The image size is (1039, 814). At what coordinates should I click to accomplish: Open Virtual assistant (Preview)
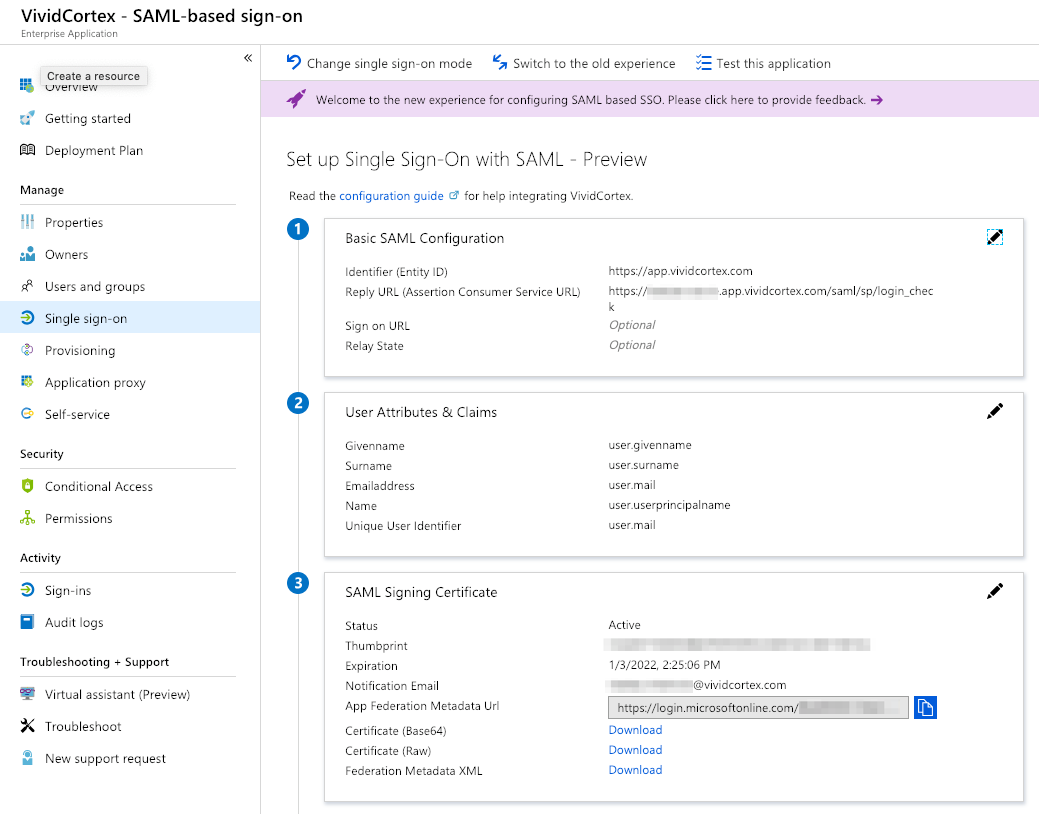click(x=117, y=694)
